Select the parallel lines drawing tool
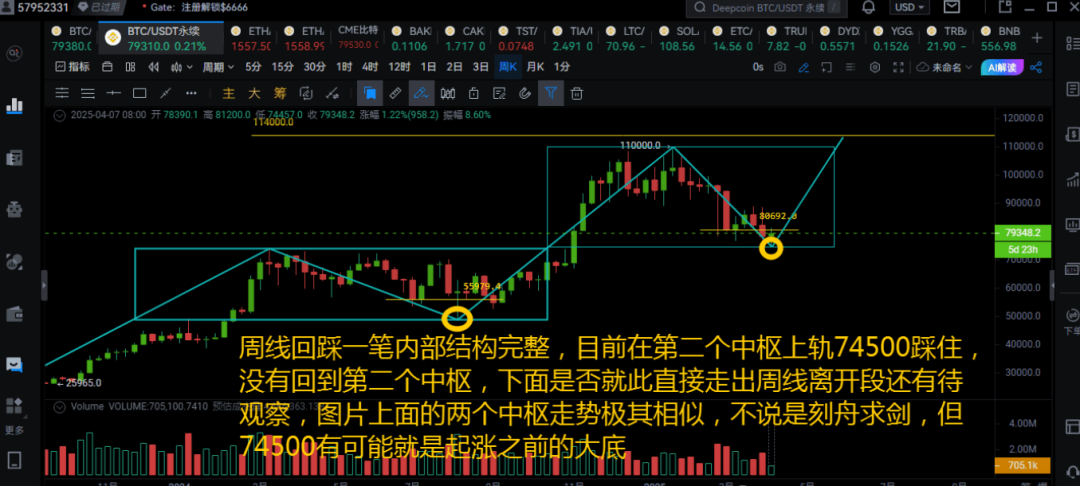 87,93
